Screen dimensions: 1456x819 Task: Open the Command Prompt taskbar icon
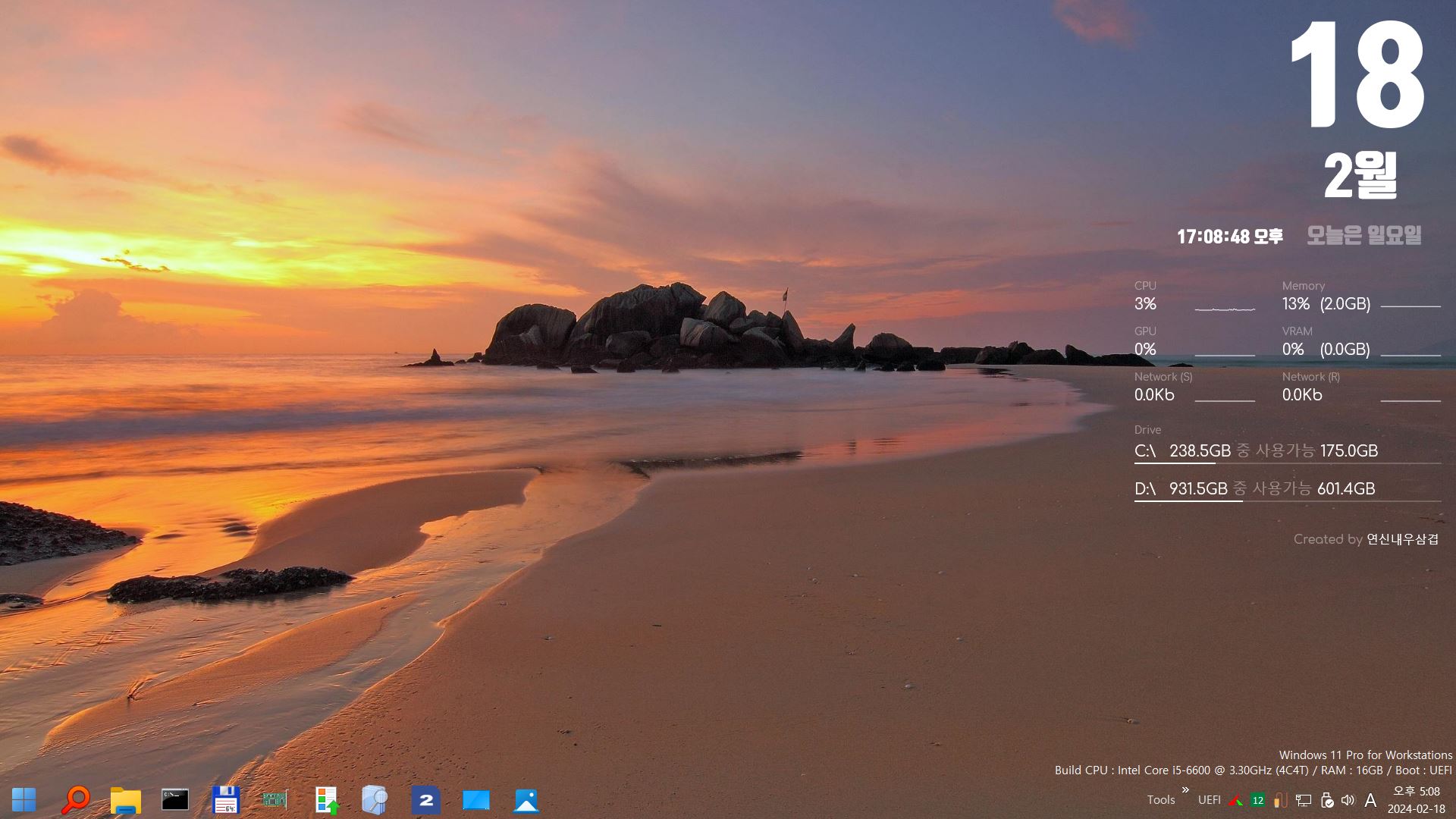175,799
